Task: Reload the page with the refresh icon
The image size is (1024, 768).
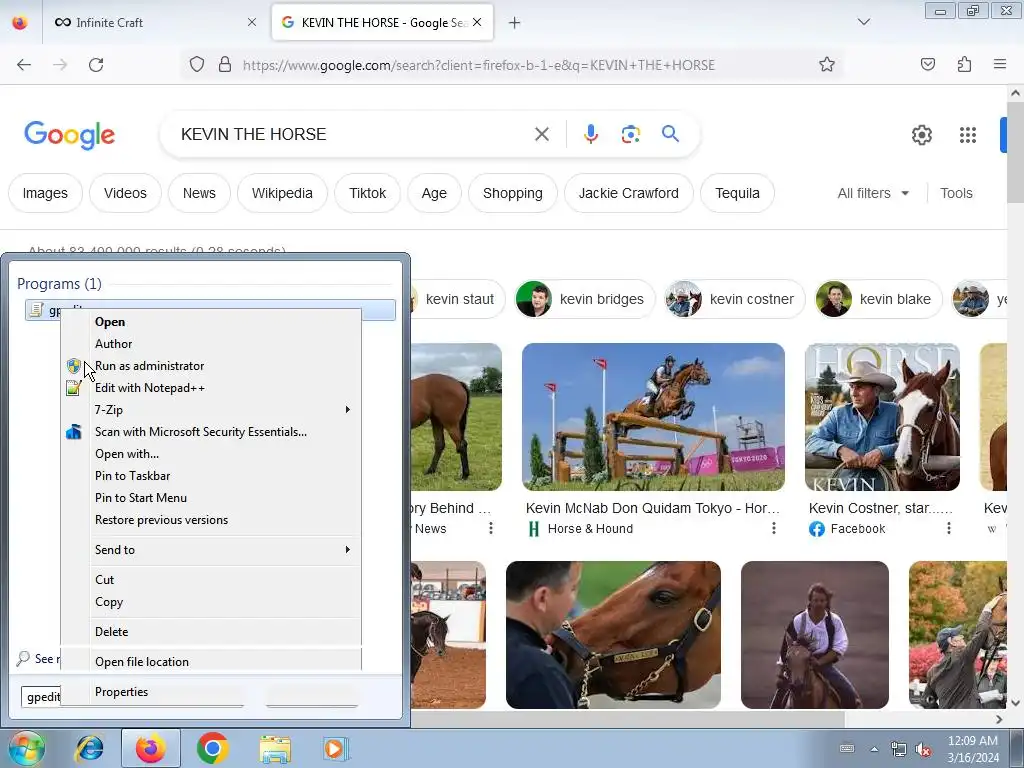Action: pyautogui.click(x=96, y=65)
